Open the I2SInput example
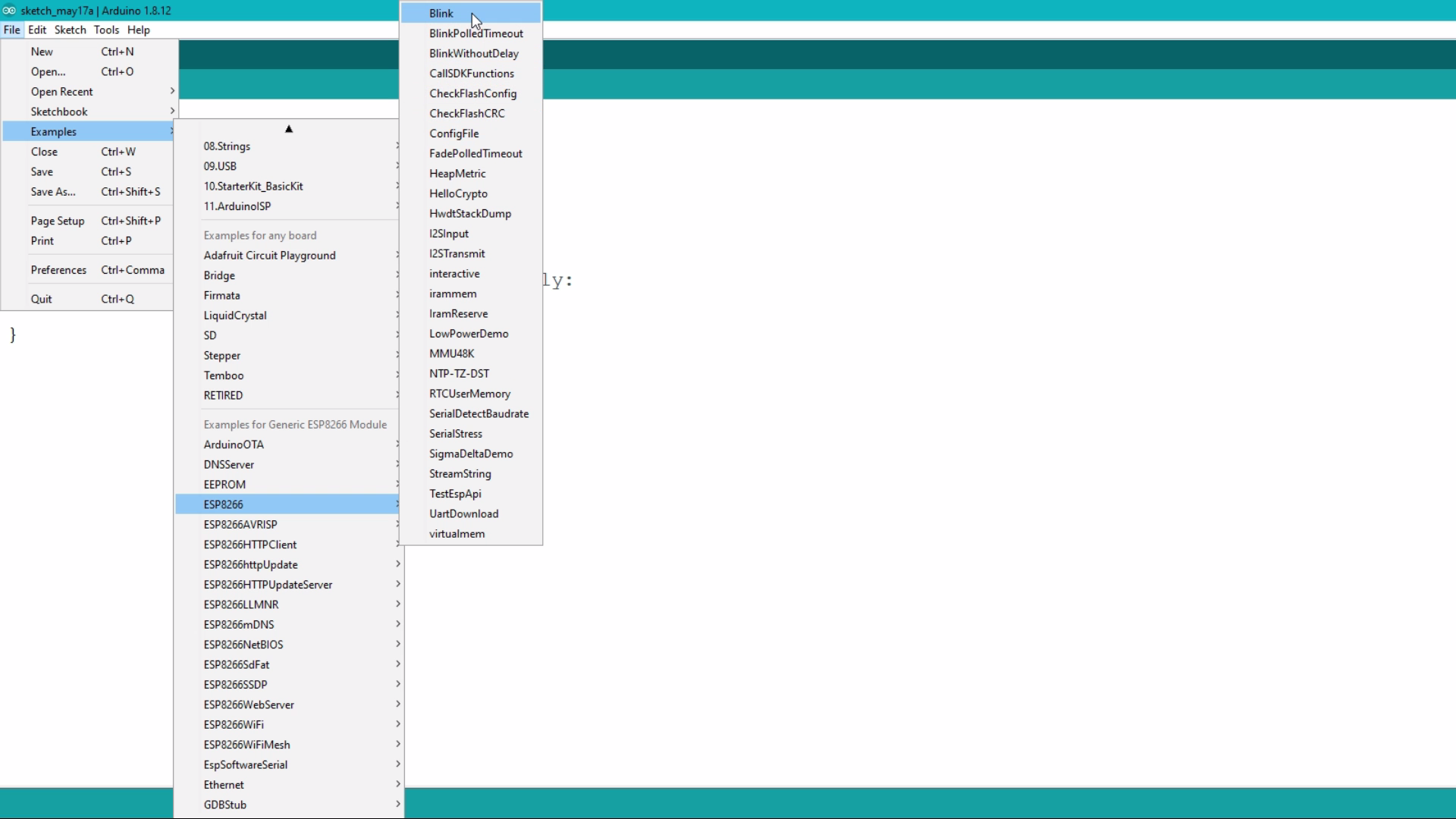This screenshot has height=819, width=1456. [x=471, y=234]
